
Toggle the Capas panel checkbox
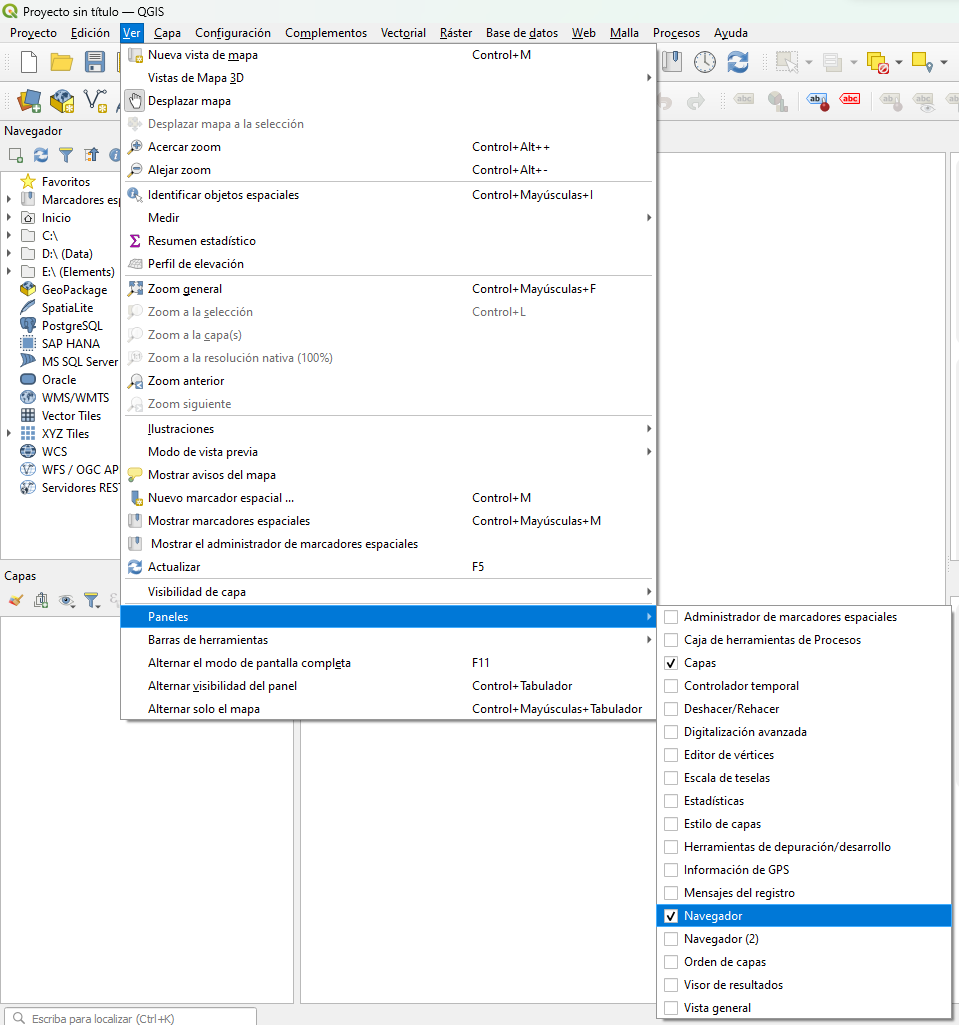(671, 663)
